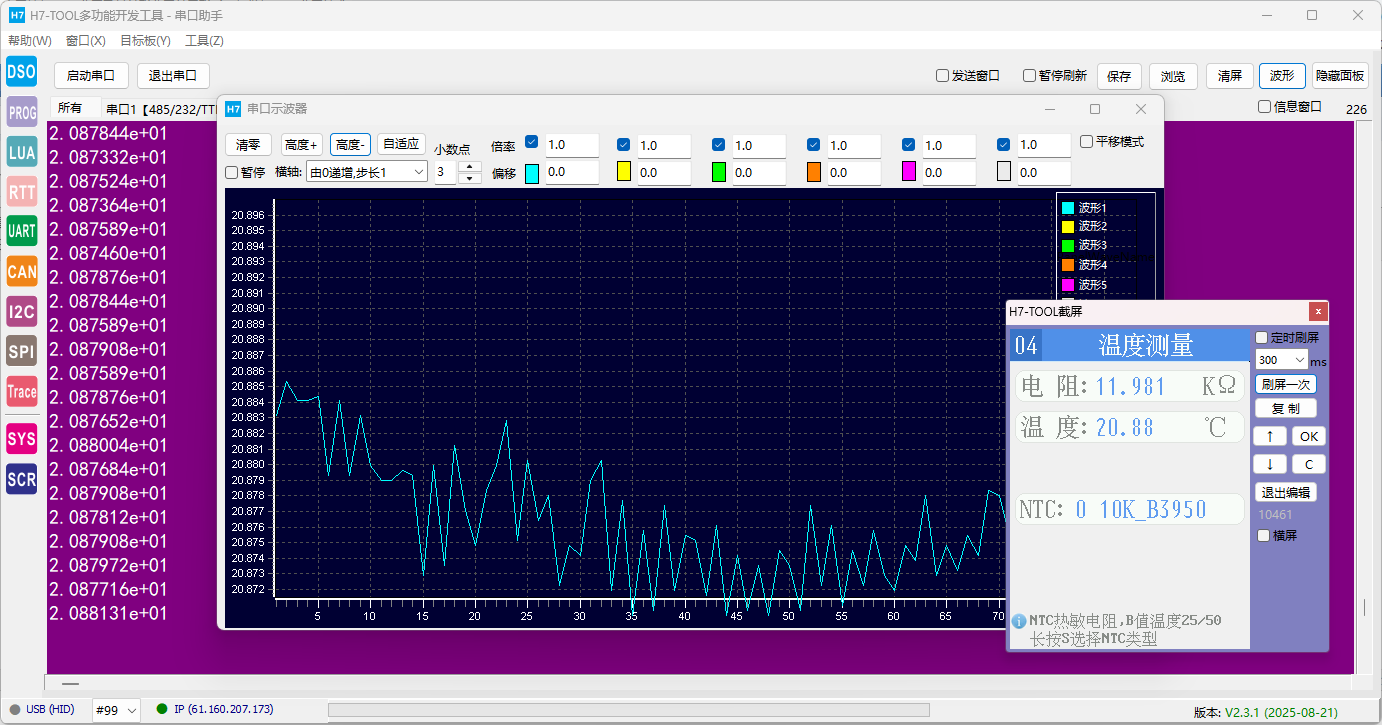Click the cyan waveform 1 color swatch
The width and height of the screenshot is (1382, 725).
pyautogui.click(x=532, y=173)
